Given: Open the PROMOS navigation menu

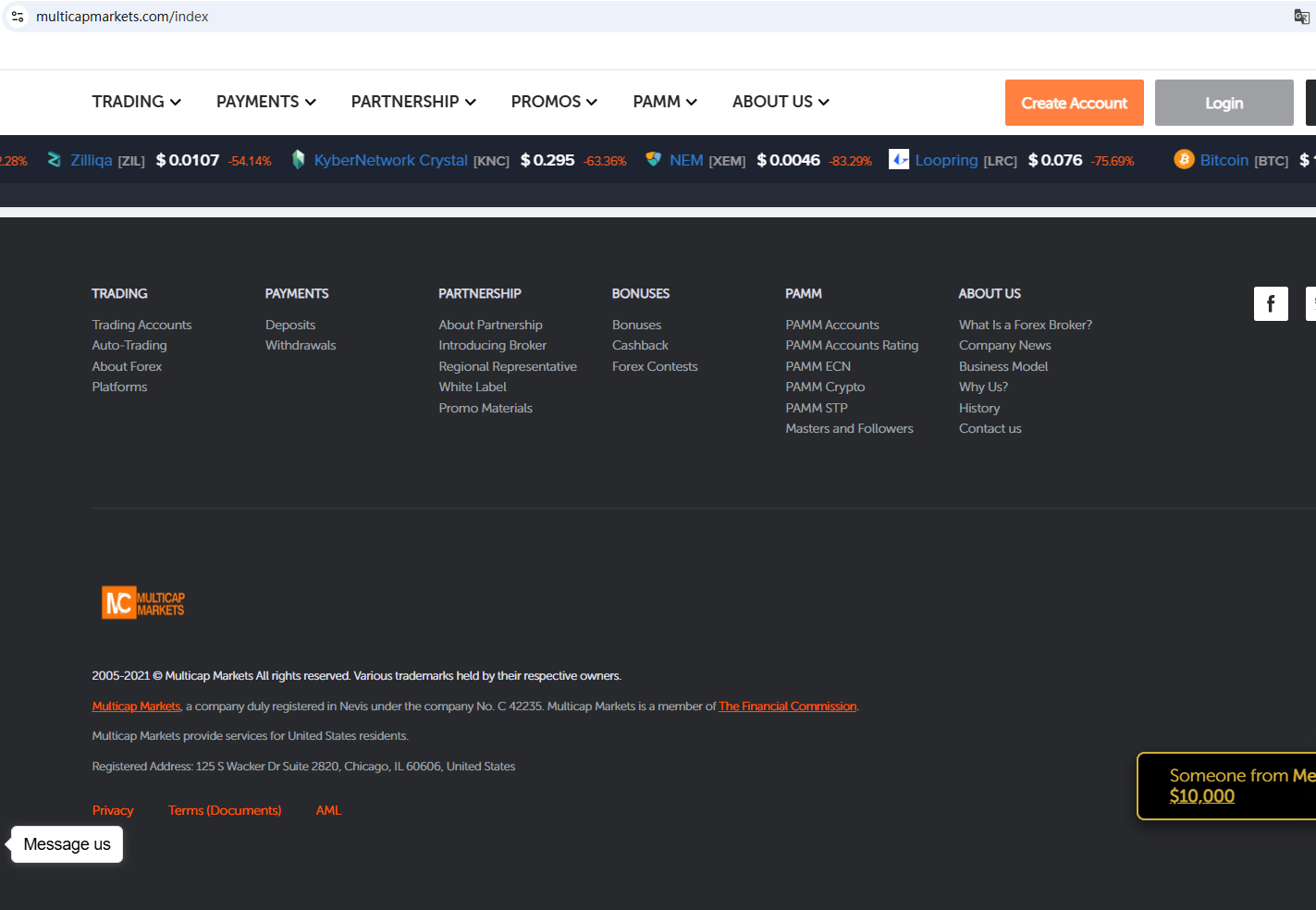Looking at the screenshot, I should coord(553,102).
